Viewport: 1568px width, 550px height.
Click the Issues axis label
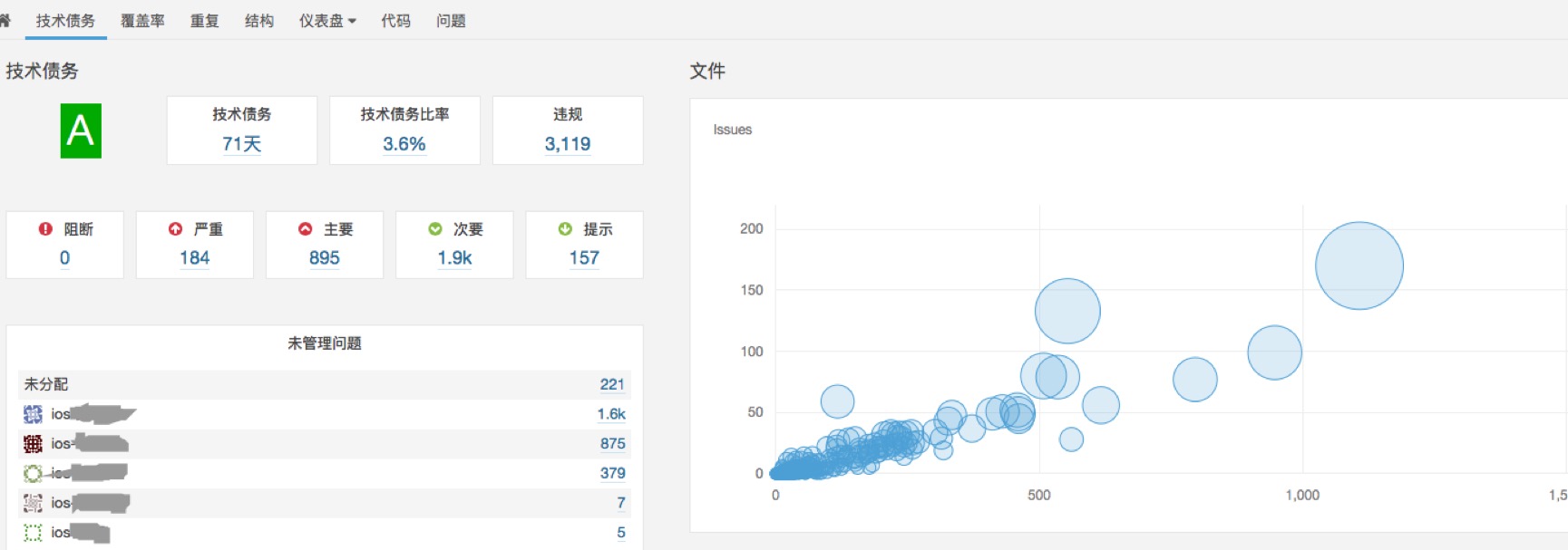[733, 130]
